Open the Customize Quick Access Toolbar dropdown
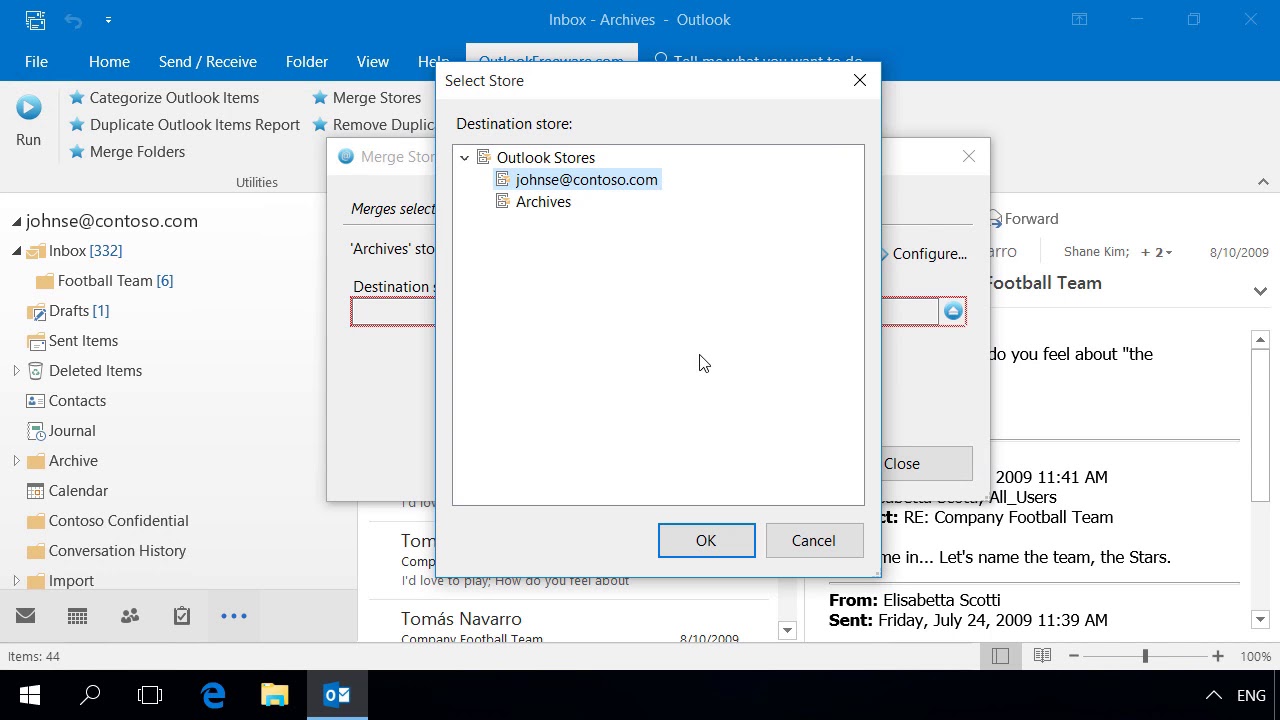1280x720 pixels. pyautogui.click(x=108, y=20)
